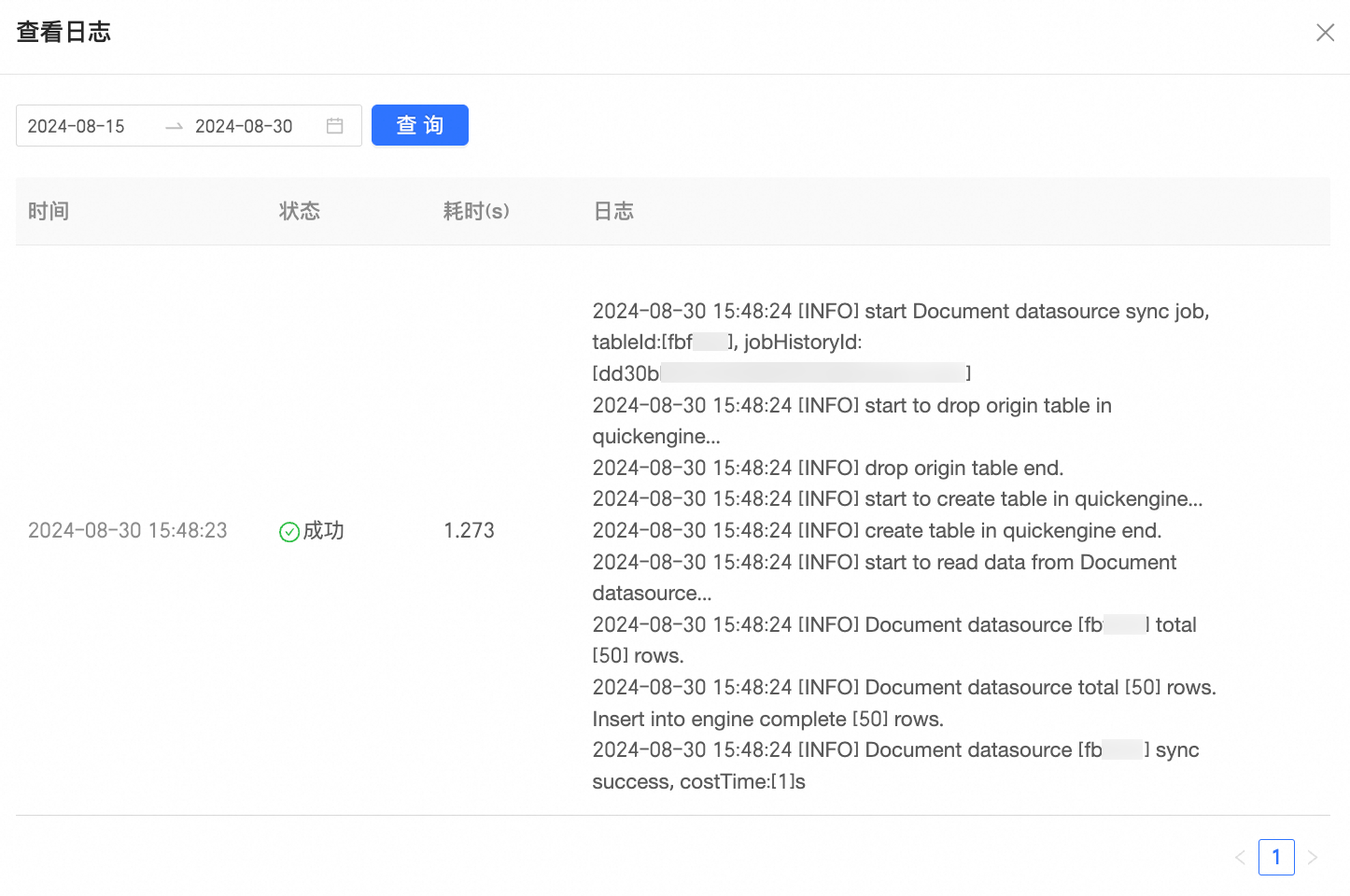Click the 成功 status text
The width and height of the screenshot is (1350, 896).
point(324,530)
